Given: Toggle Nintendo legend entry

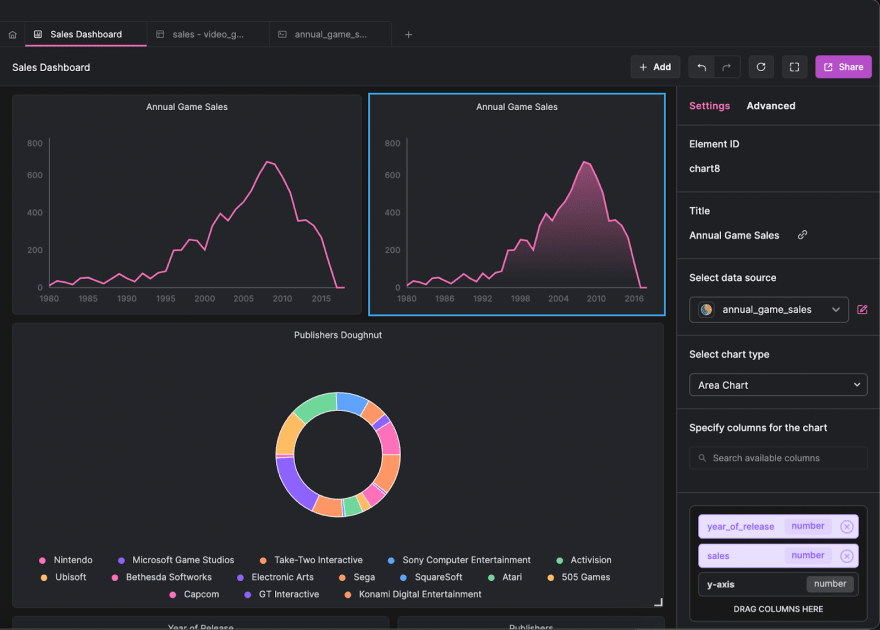Looking at the screenshot, I should [66, 560].
